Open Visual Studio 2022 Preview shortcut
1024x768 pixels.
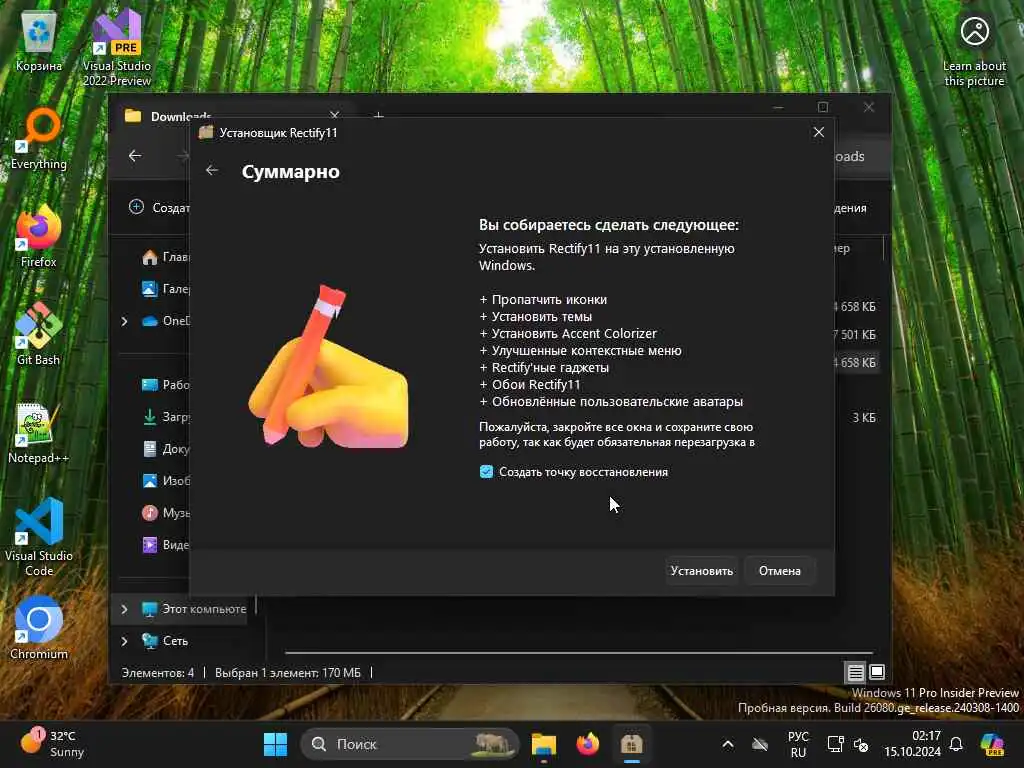117,48
